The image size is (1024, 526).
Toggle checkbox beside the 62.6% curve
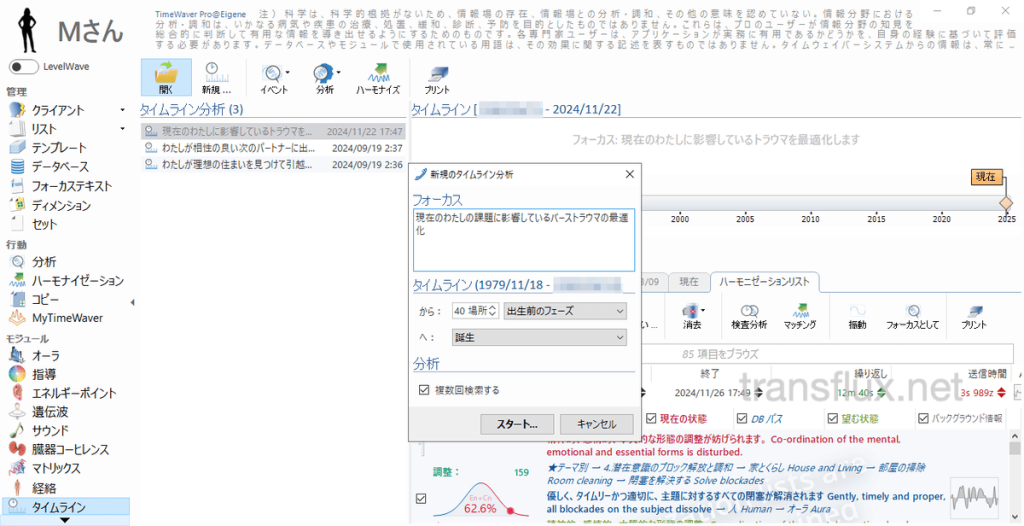421,499
